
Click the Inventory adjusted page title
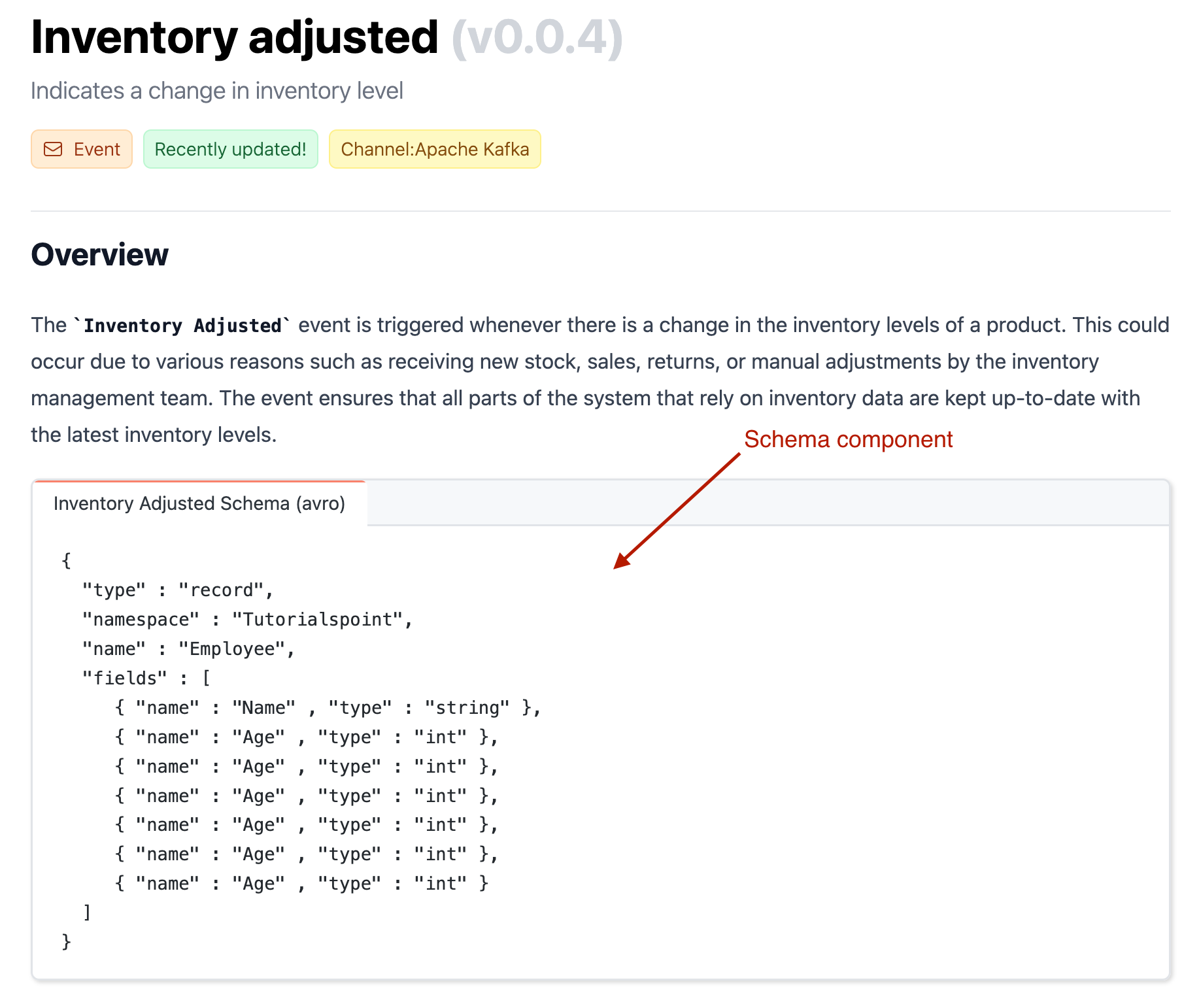[x=235, y=37]
